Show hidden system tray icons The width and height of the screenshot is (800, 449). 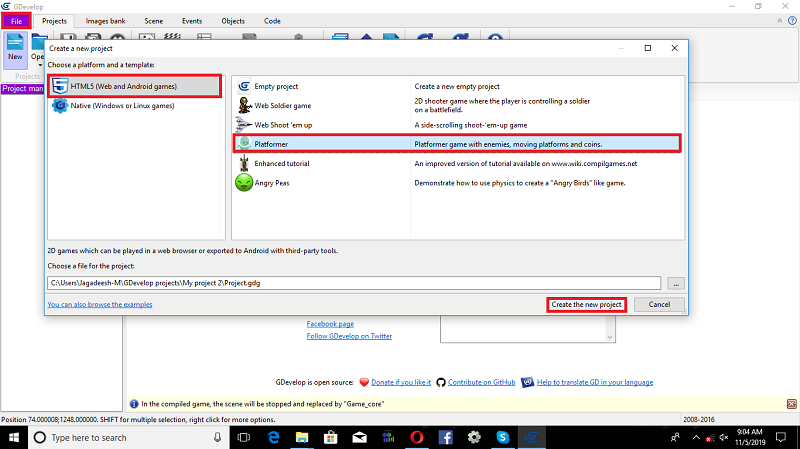tap(696, 438)
